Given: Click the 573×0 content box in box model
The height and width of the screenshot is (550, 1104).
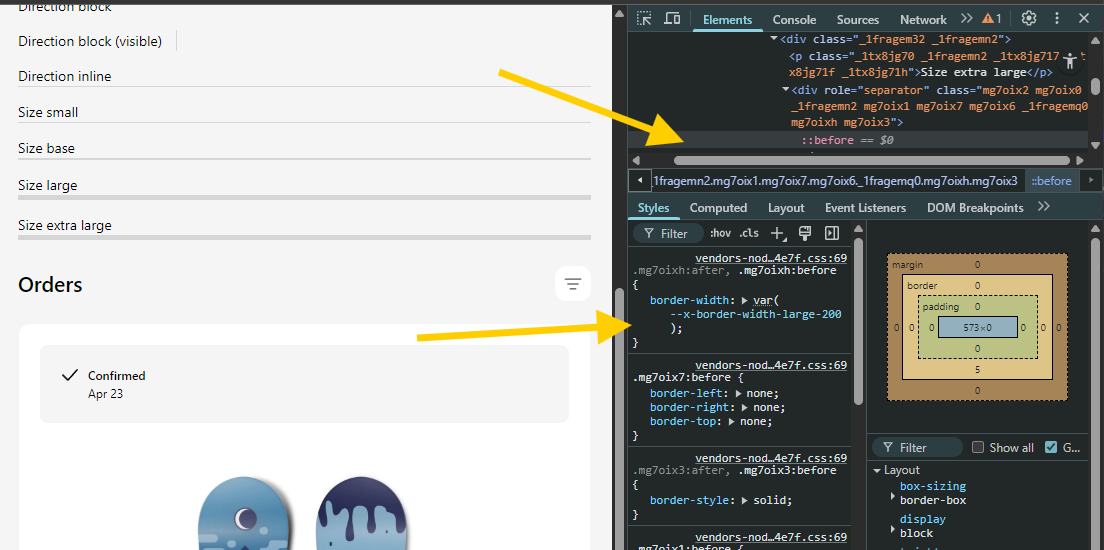Looking at the screenshot, I should coord(977,327).
